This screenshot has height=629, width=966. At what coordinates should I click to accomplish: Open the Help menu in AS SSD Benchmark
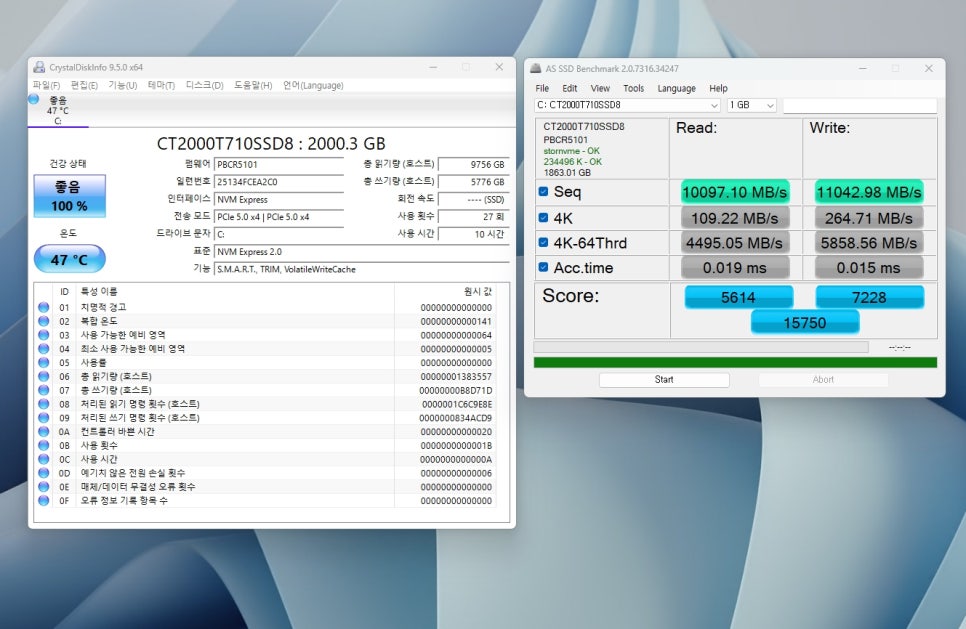point(718,88)
